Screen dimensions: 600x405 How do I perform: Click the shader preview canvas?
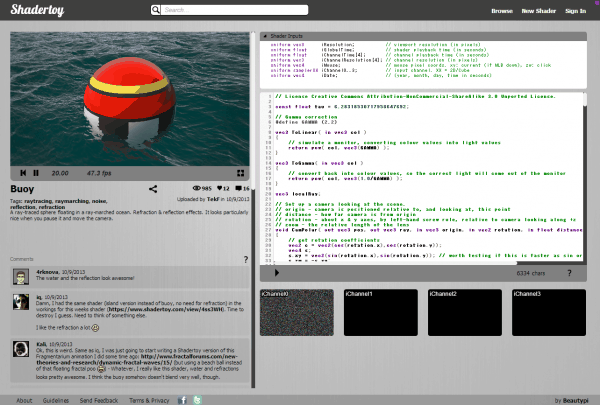130,99
